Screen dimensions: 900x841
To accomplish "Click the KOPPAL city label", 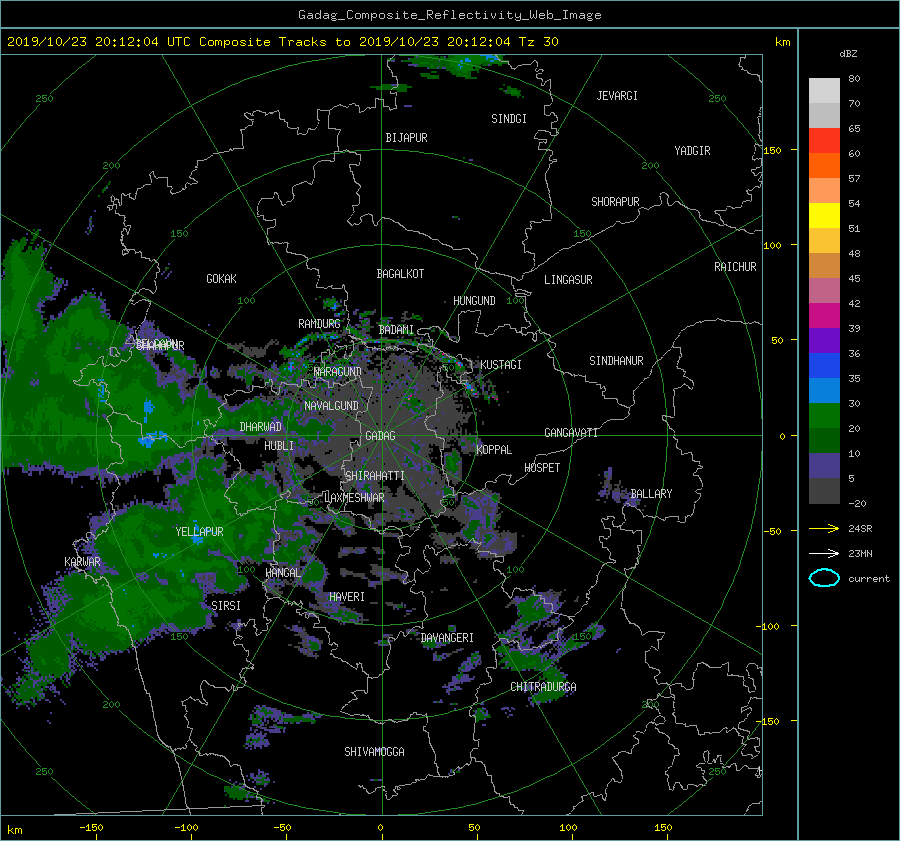I will (x=494, y=450).
